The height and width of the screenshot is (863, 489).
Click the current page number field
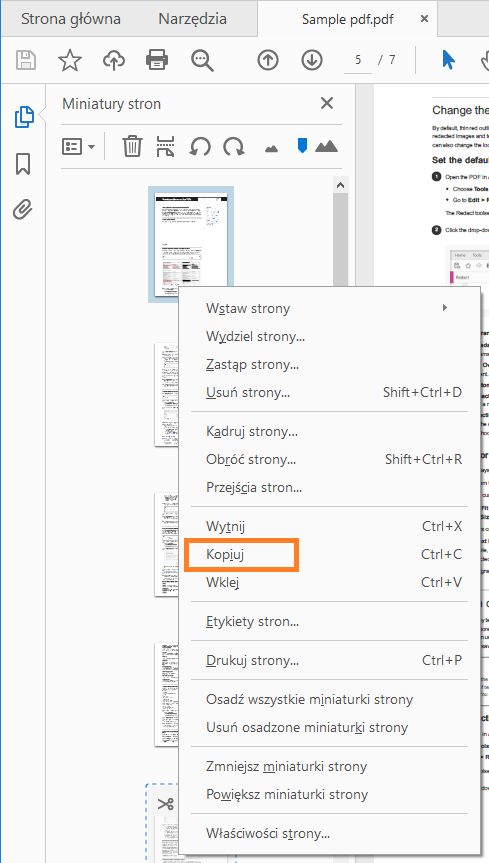click(358, 59)
